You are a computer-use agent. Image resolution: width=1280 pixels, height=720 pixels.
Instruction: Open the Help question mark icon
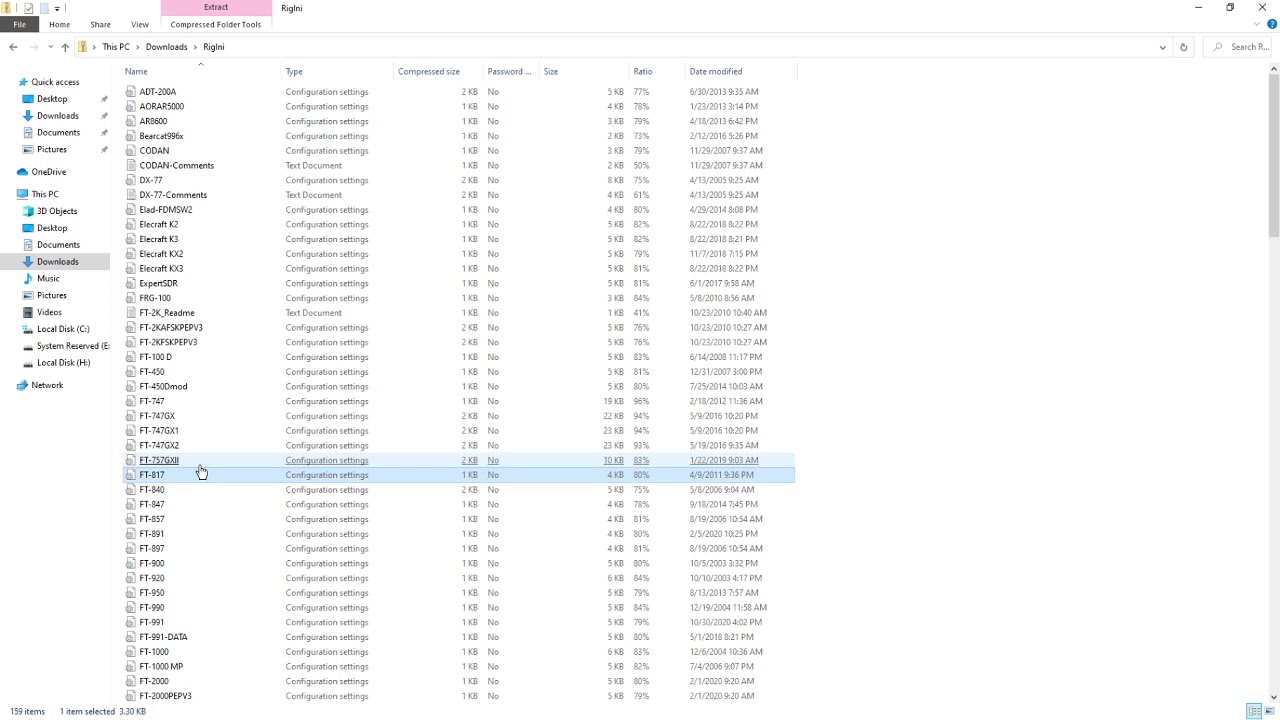1272,24
